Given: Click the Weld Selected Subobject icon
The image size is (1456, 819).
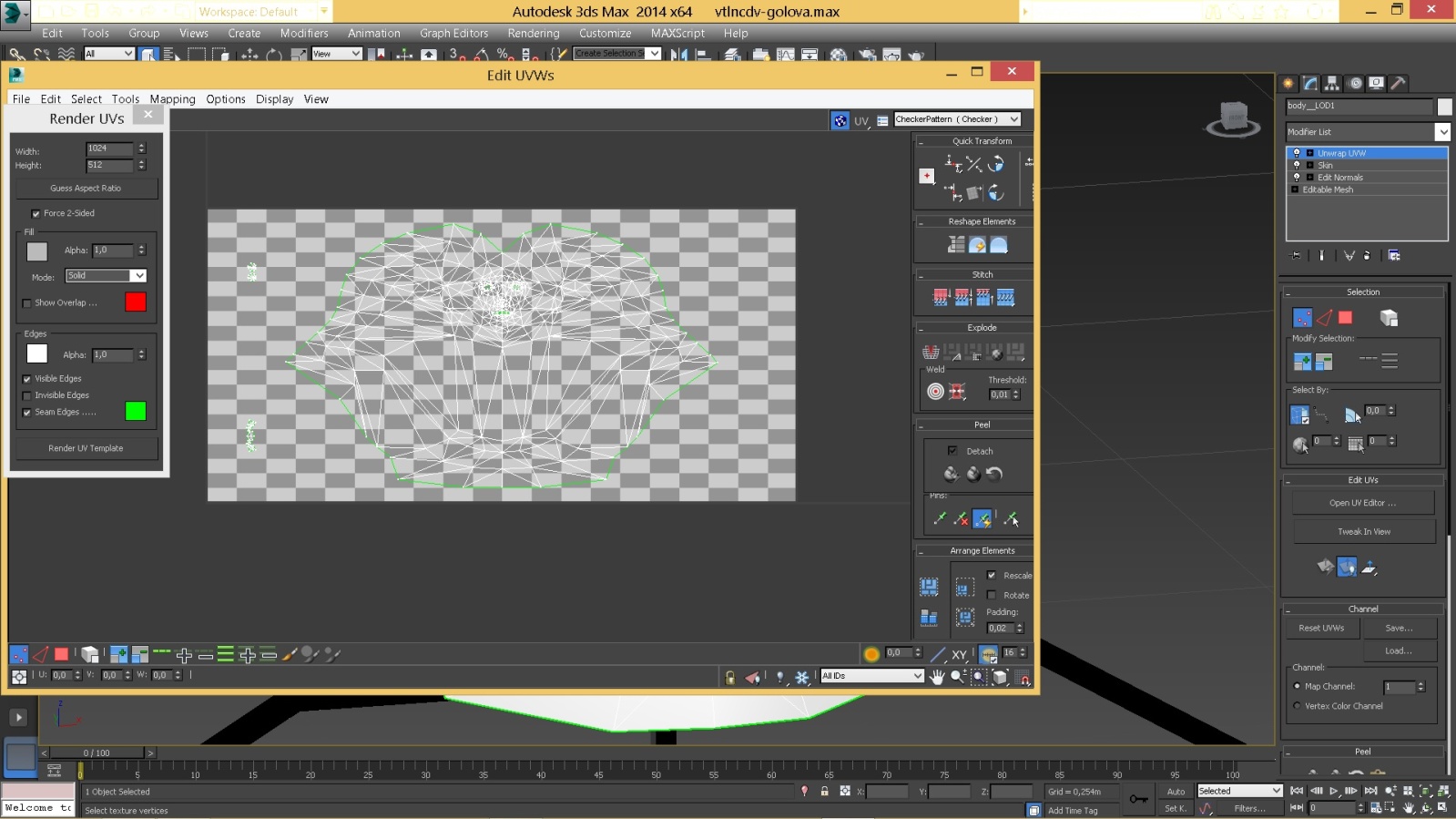Looking at the screenshot, I should (x=957, y=392).
